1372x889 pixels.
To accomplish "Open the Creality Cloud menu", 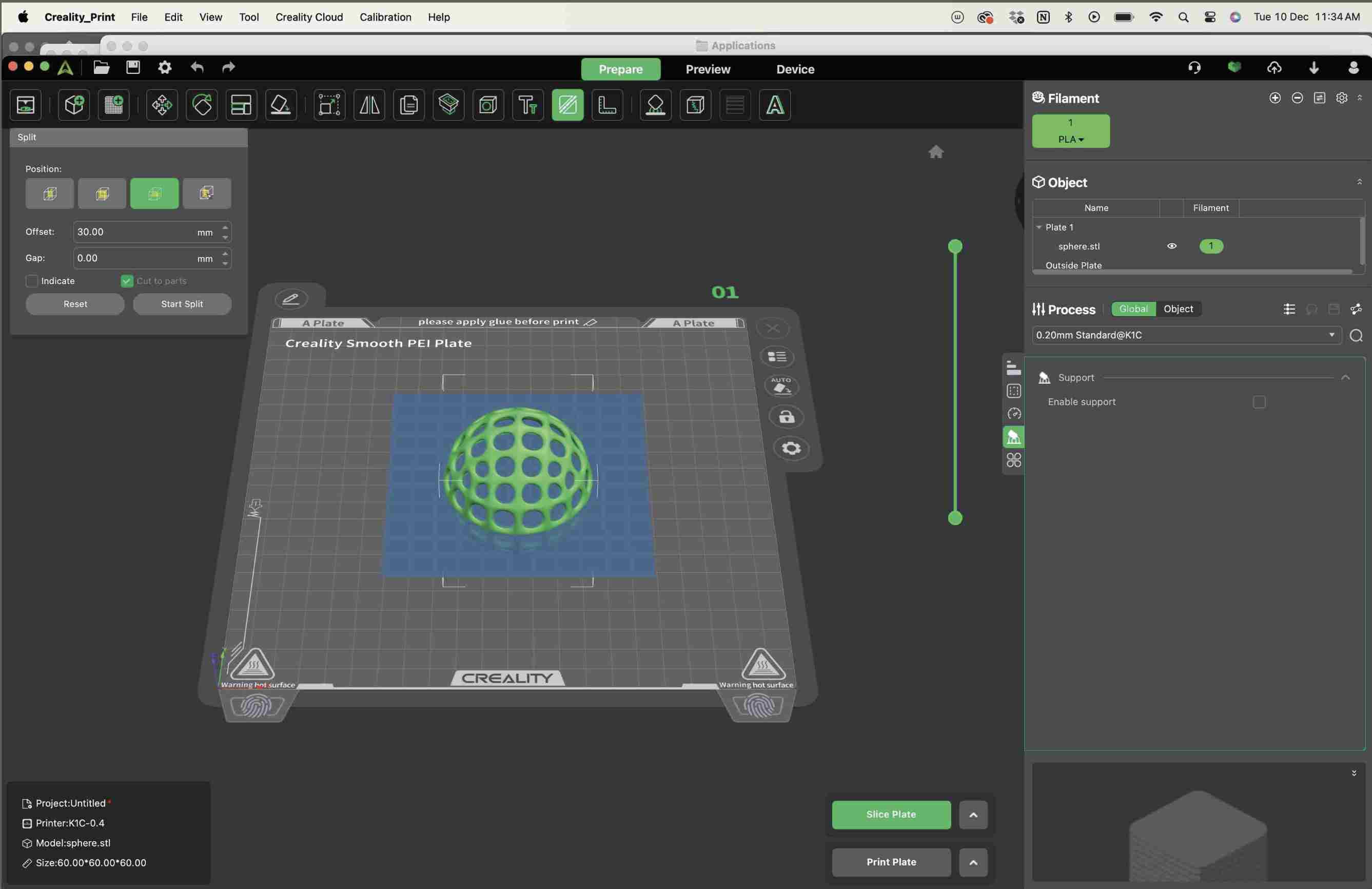I will pos(309,17).
